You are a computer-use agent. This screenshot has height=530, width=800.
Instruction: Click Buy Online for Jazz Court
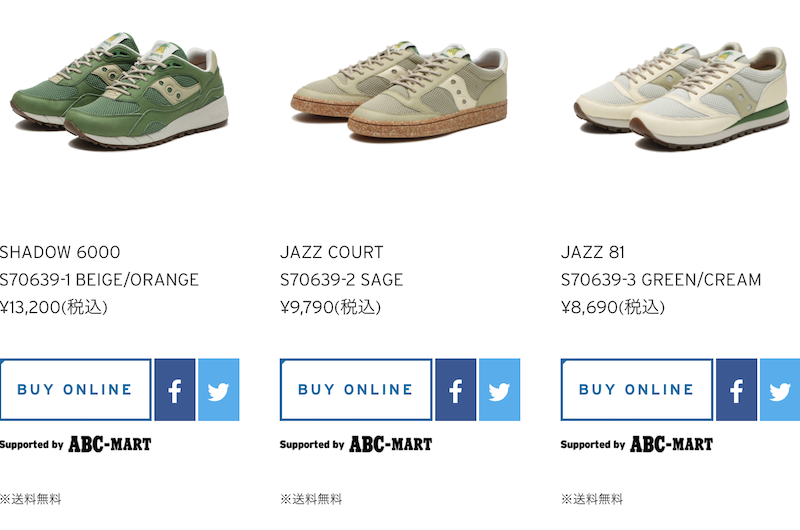point(356,390)
